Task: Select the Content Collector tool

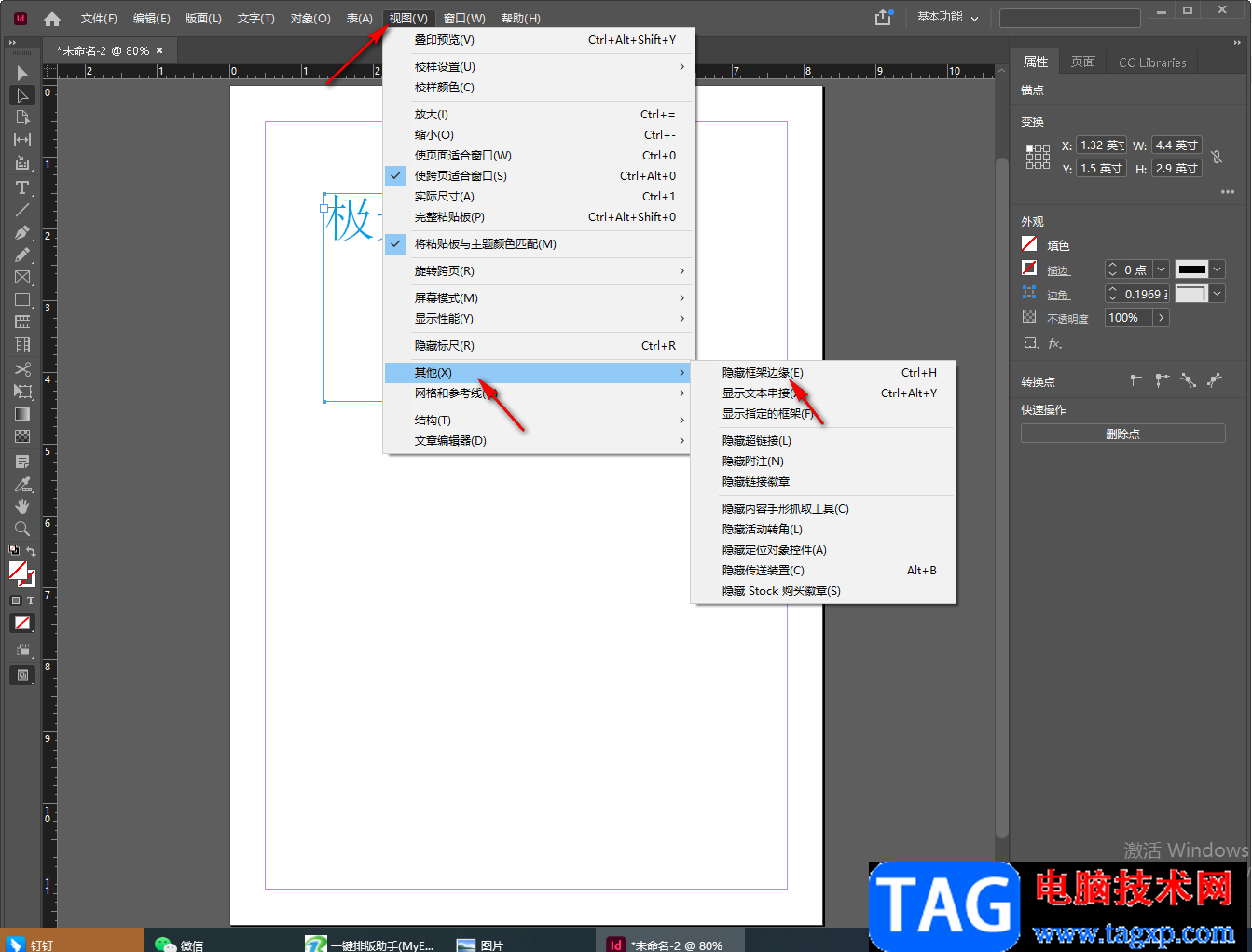Action: click(22, 163)
